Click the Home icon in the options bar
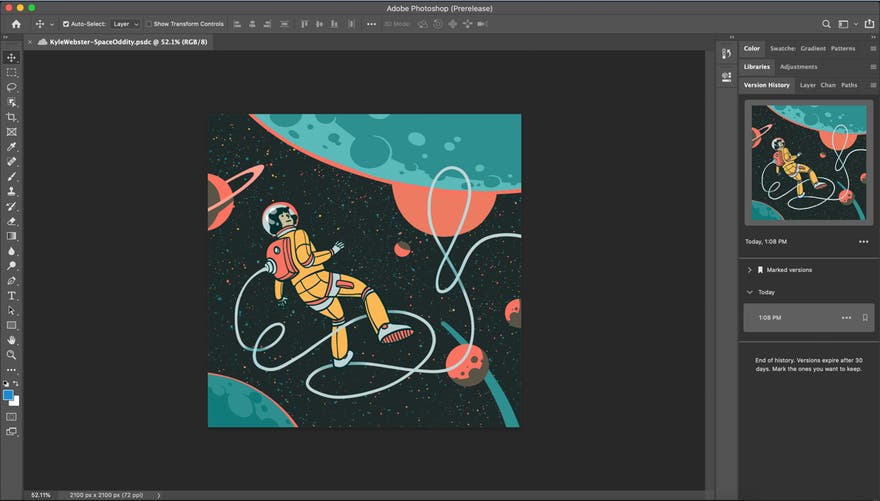Viewport: 880px width, 501px height. tap(15, 24)
